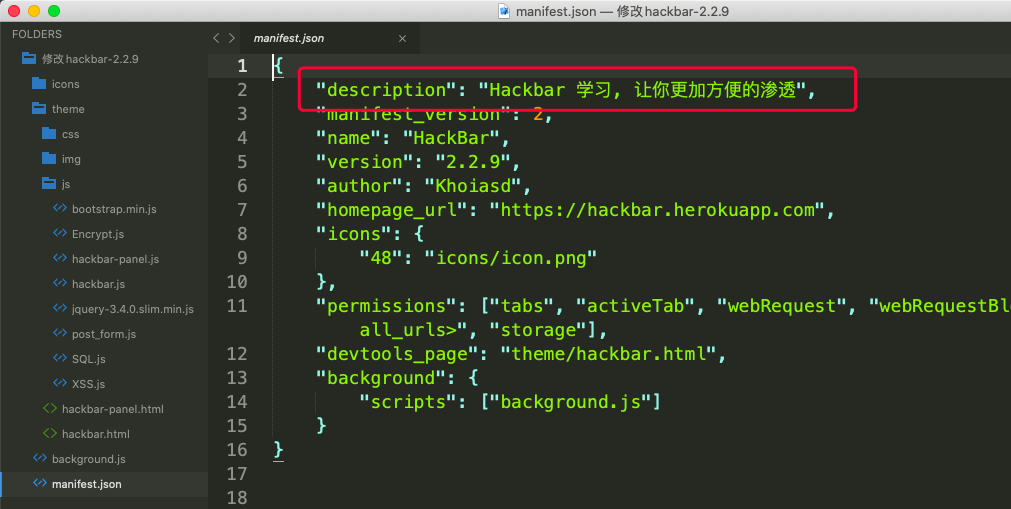Click the "2.2.9" version value

tap(473, 162)
